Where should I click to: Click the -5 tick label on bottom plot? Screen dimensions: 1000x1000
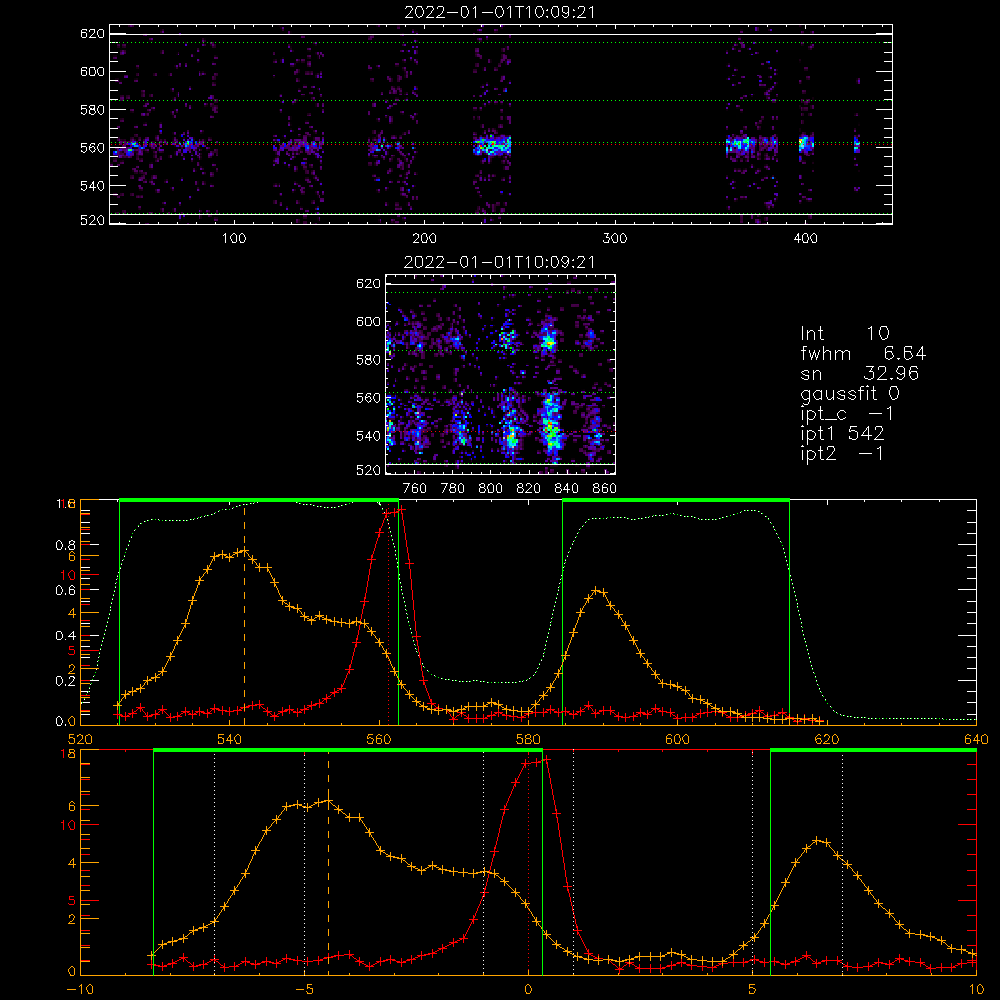[304, 990]
